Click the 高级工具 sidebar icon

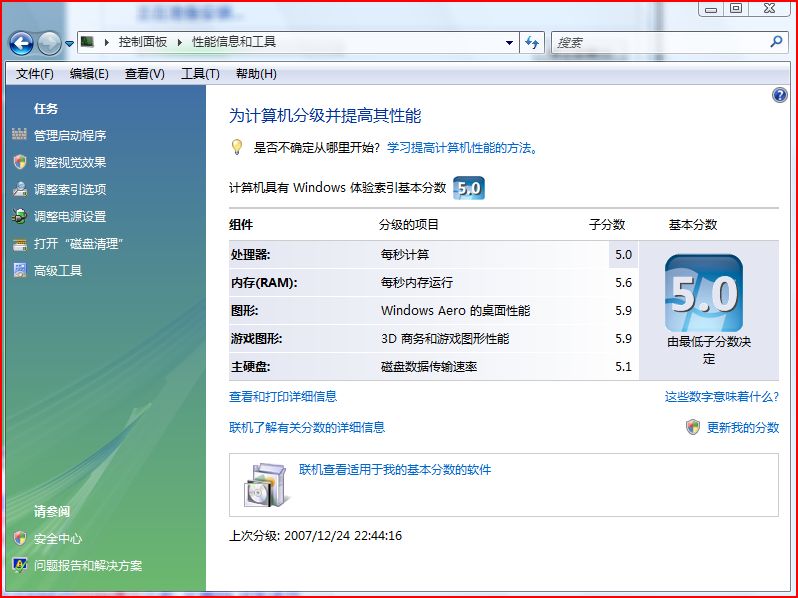tap(19, 270)
